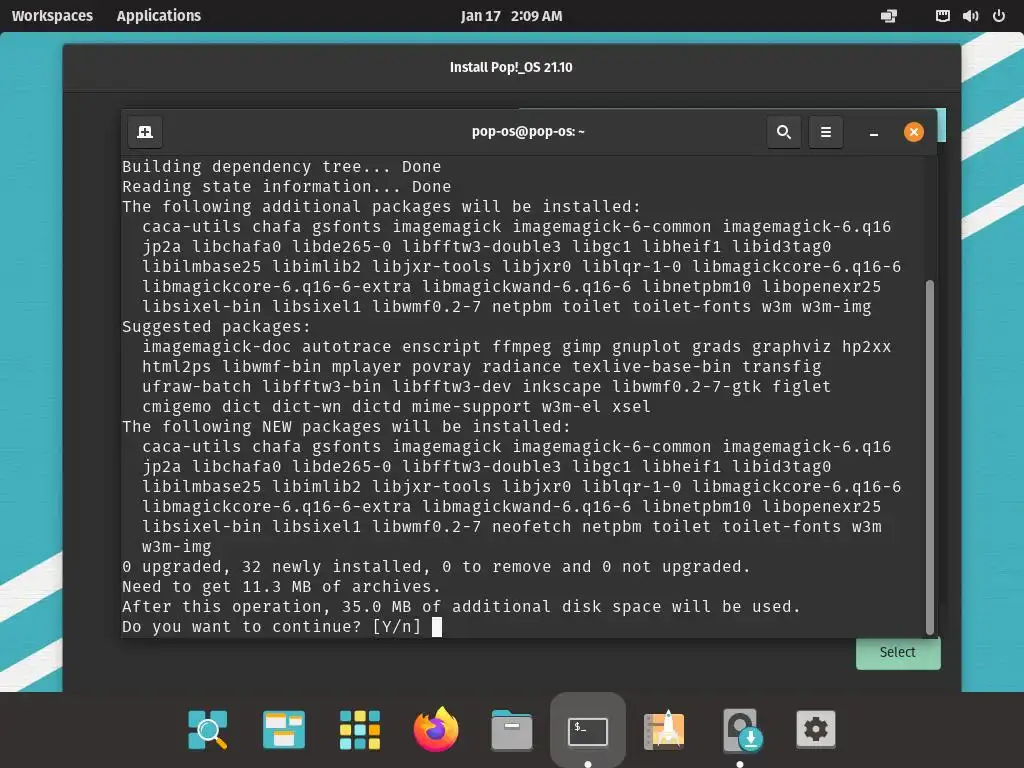Click the word 'neofetch' in package list
This screenshot has height=768, width=1024.
point(532,526)
